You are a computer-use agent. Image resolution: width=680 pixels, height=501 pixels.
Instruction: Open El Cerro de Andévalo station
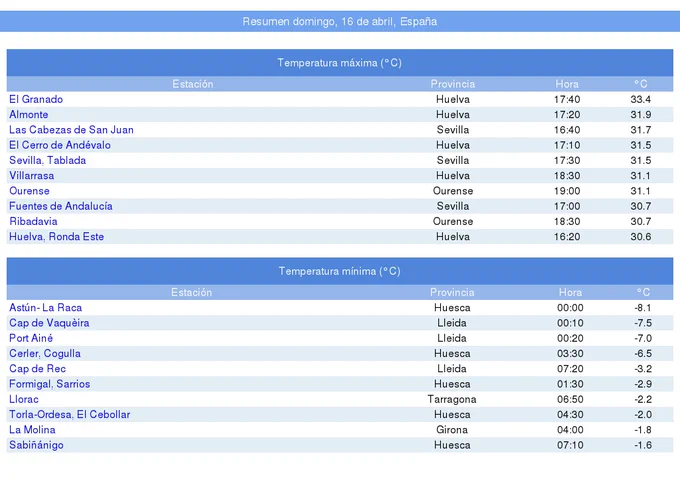(x=60, y=145)
